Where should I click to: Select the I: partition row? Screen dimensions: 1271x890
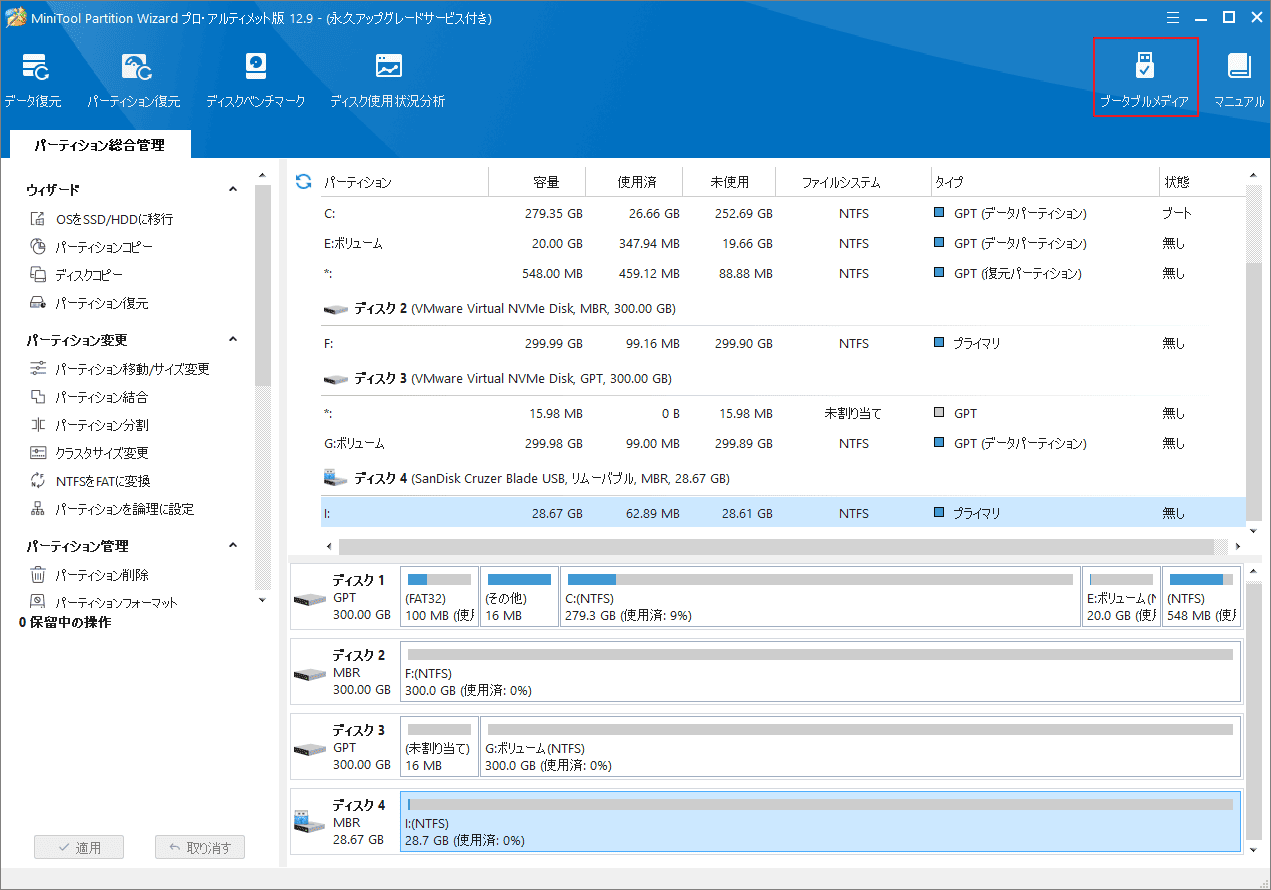coord(784,513)
